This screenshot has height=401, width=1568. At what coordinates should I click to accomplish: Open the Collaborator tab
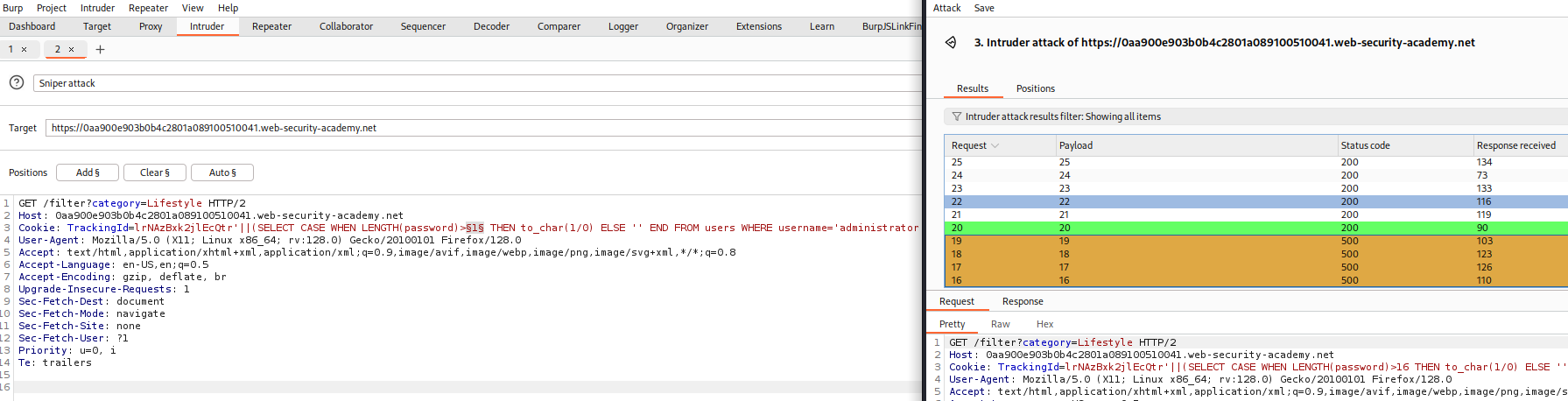[346, 26]
